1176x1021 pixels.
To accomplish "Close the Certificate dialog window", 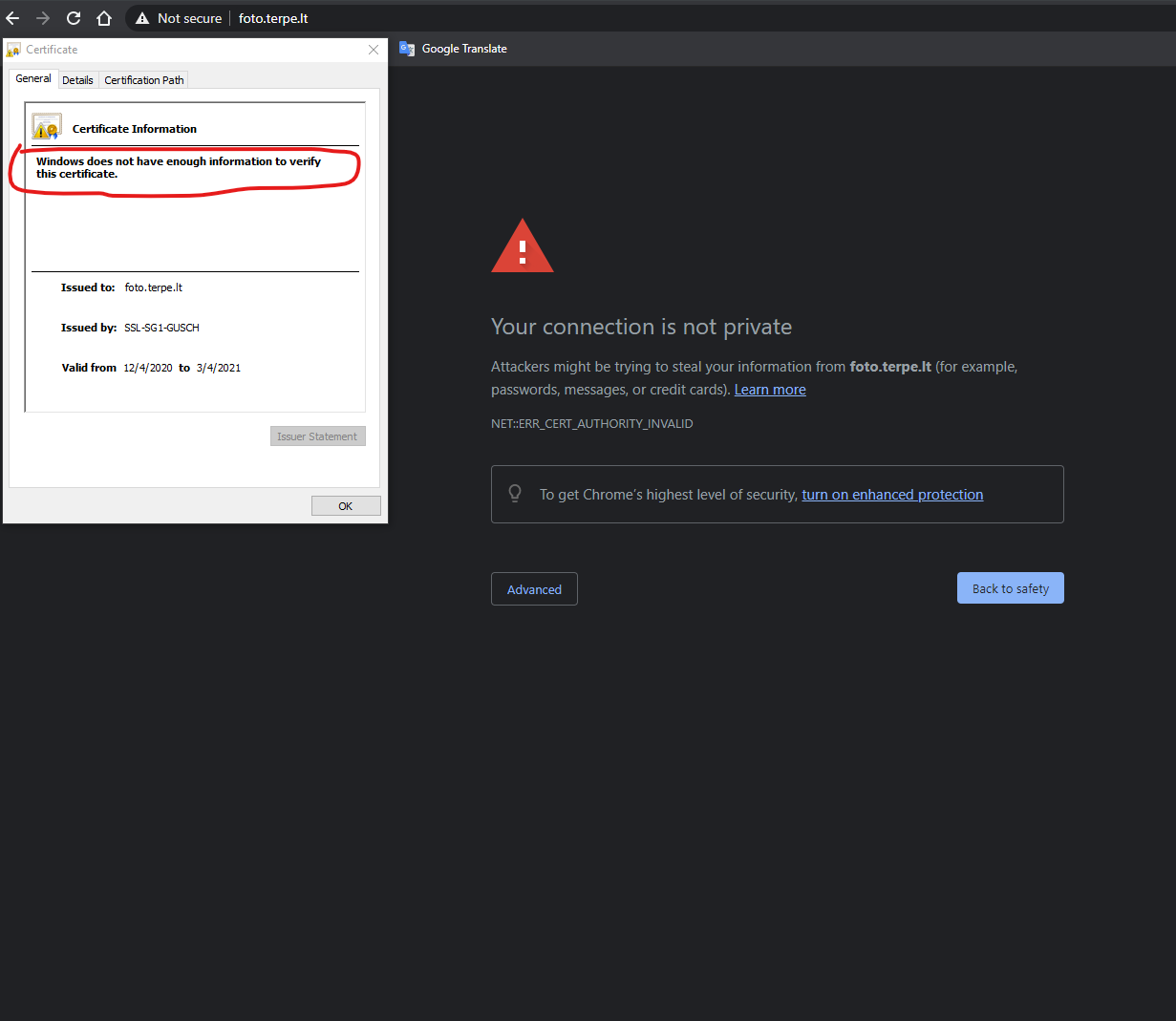I will pos(374,50).
